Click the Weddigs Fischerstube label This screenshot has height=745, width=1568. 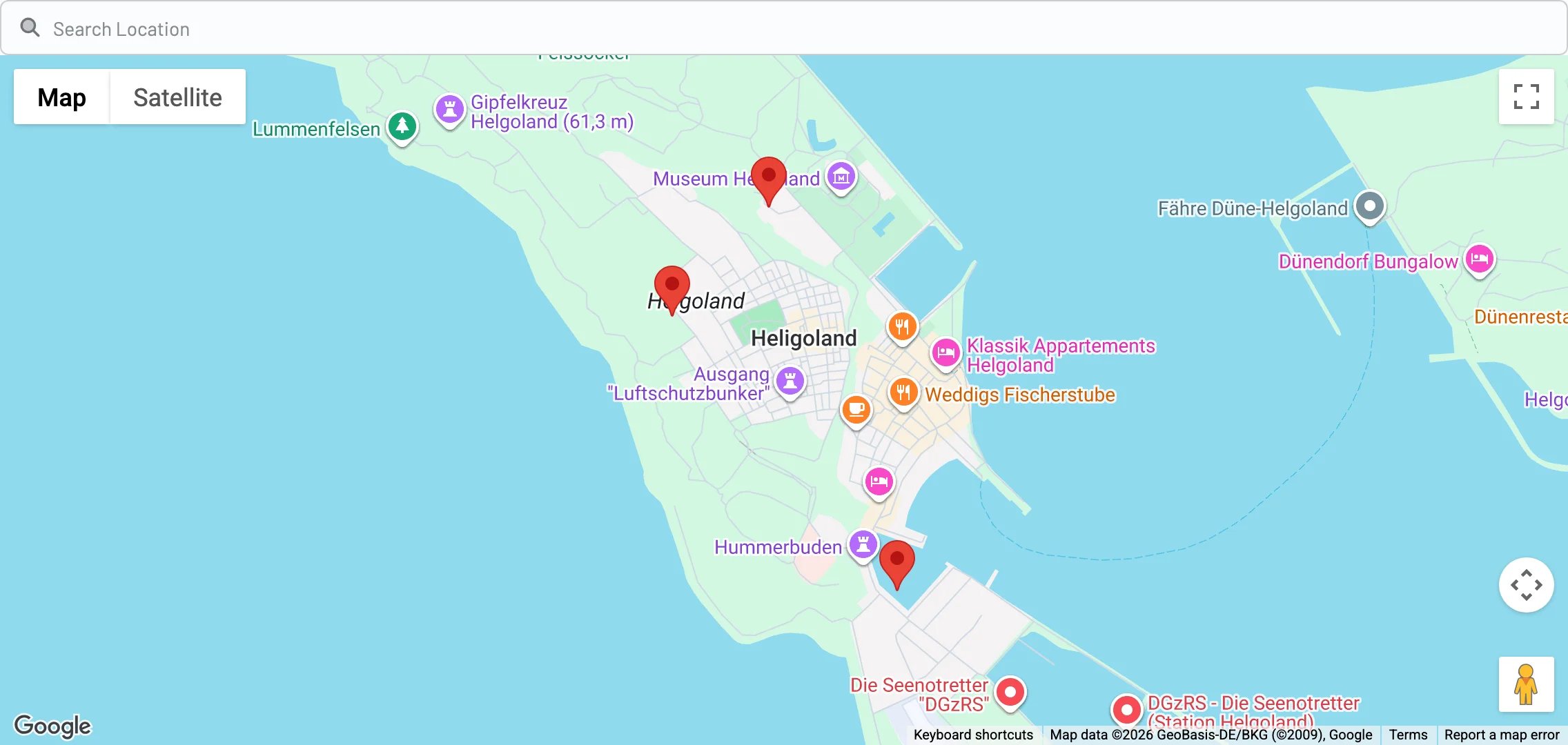point(1020,395)
